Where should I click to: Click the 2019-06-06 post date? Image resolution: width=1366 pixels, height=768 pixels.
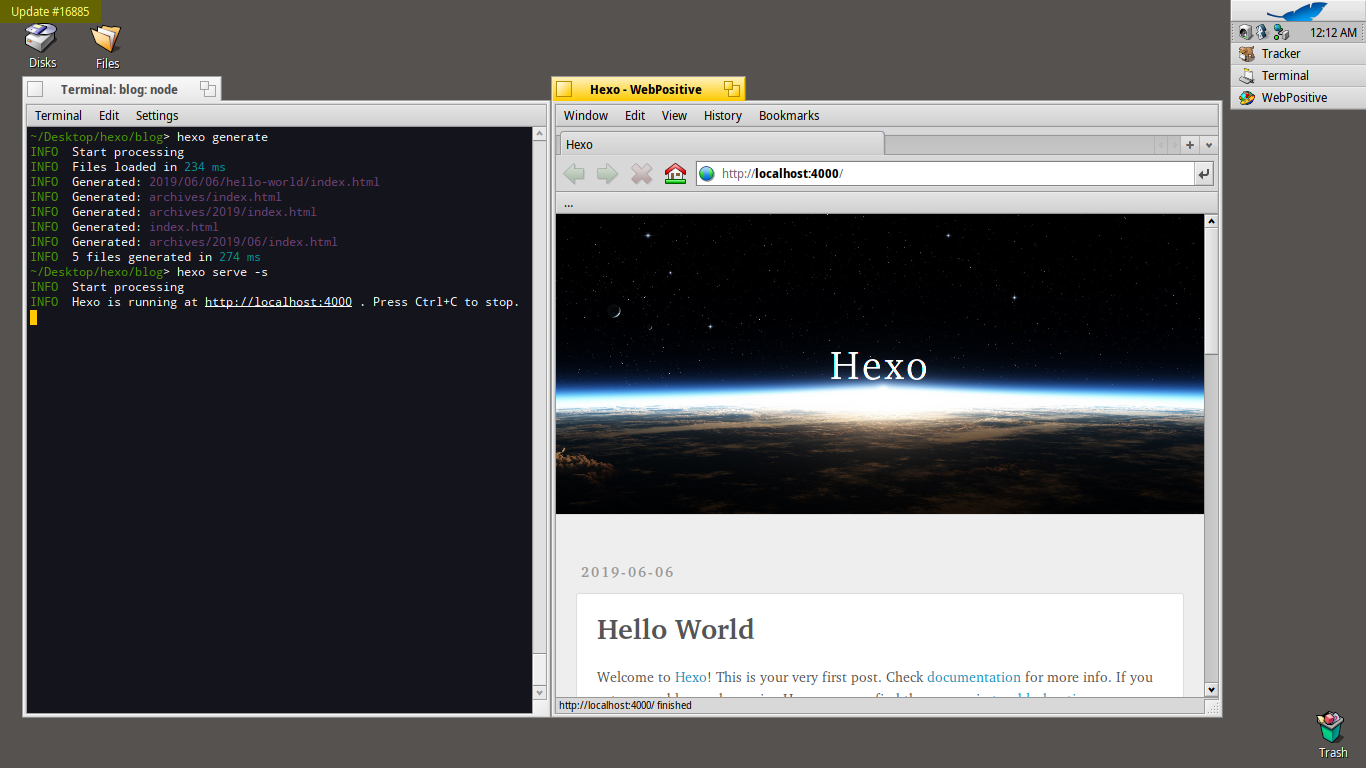click(627, 572)
